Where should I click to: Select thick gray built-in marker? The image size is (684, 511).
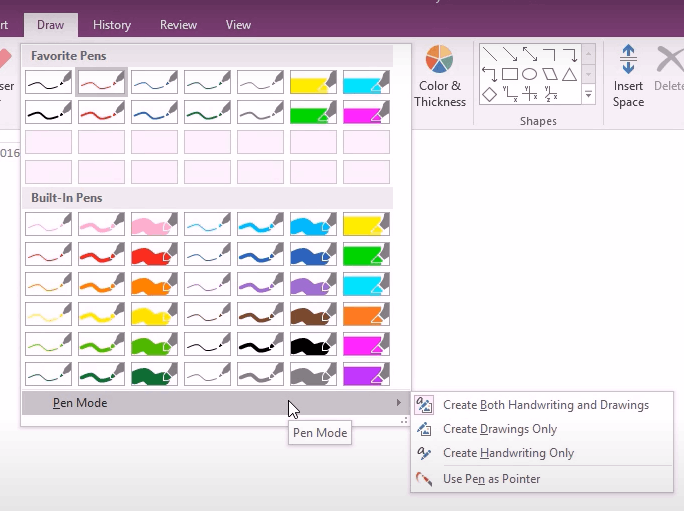pyautogui.click(x=313, y=374)
